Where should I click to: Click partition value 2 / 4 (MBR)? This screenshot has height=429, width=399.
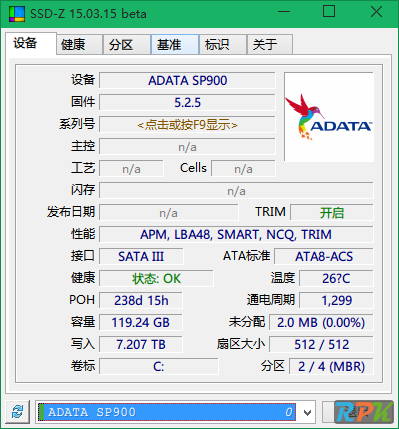(331, 367)
